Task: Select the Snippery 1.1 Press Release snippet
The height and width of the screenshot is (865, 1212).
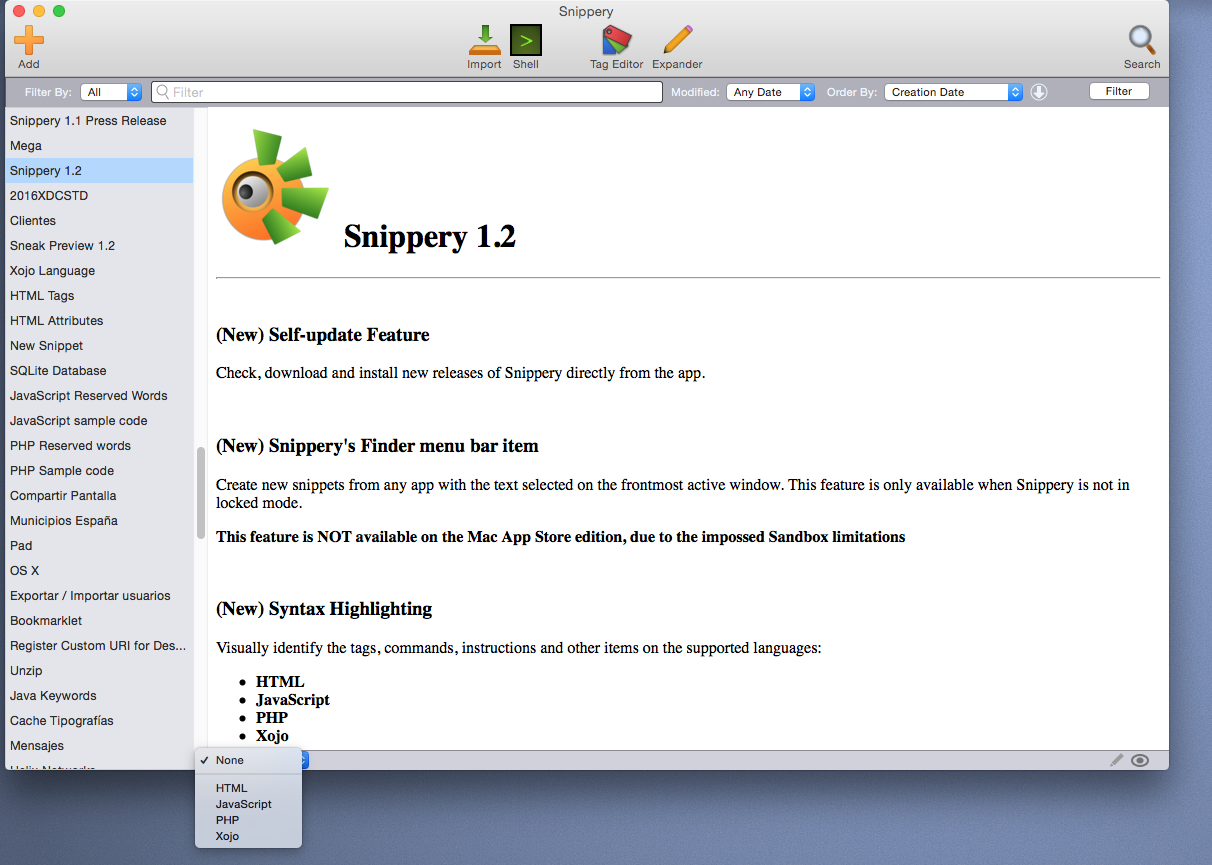Action: [x=99, y=120]
